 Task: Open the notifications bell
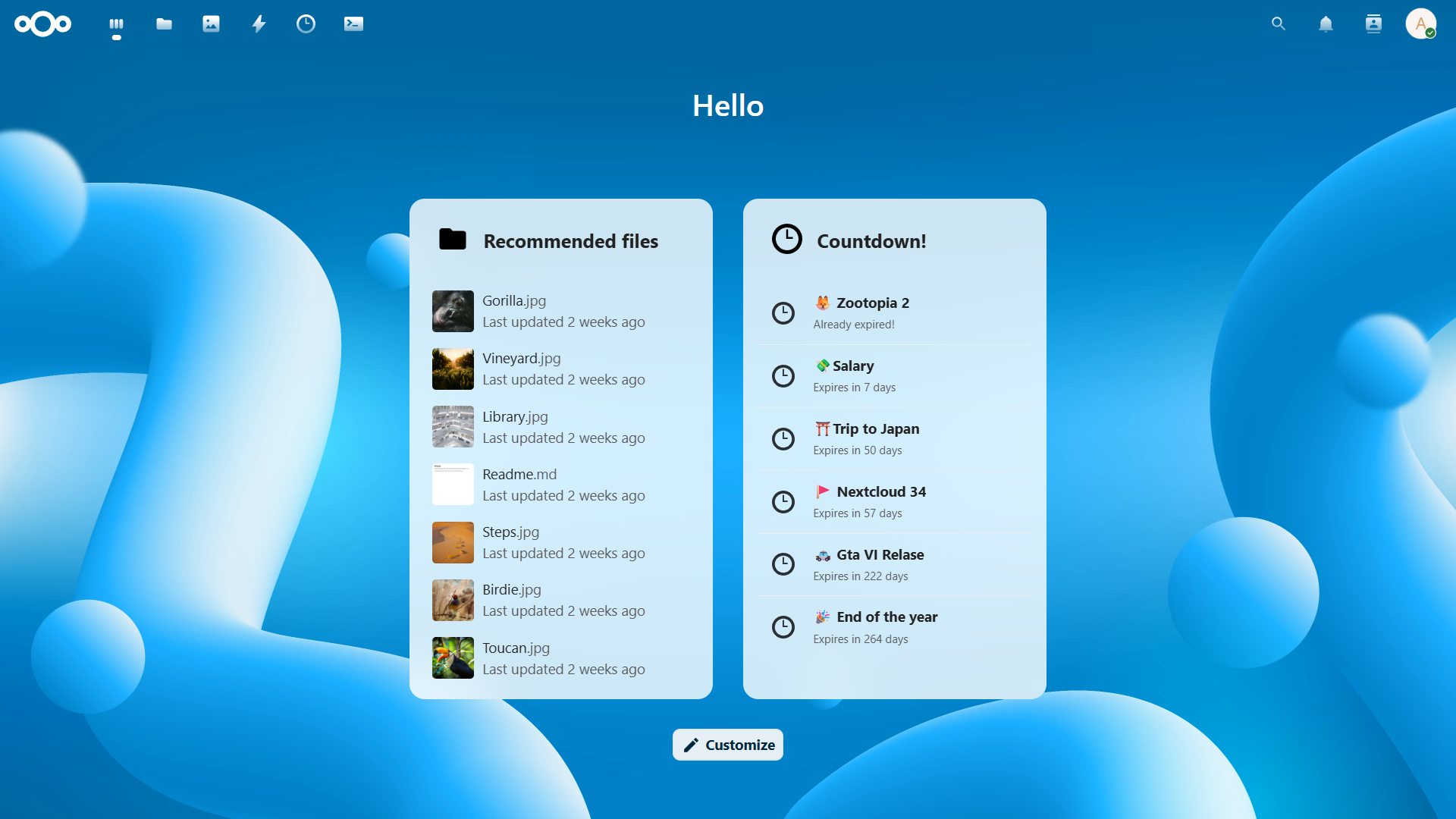click(x=1326, y=24)
